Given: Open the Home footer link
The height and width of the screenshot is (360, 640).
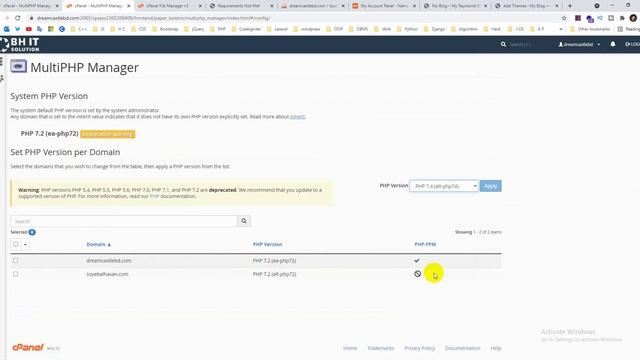Looking at the screenshot, I should tap(350, 348).
